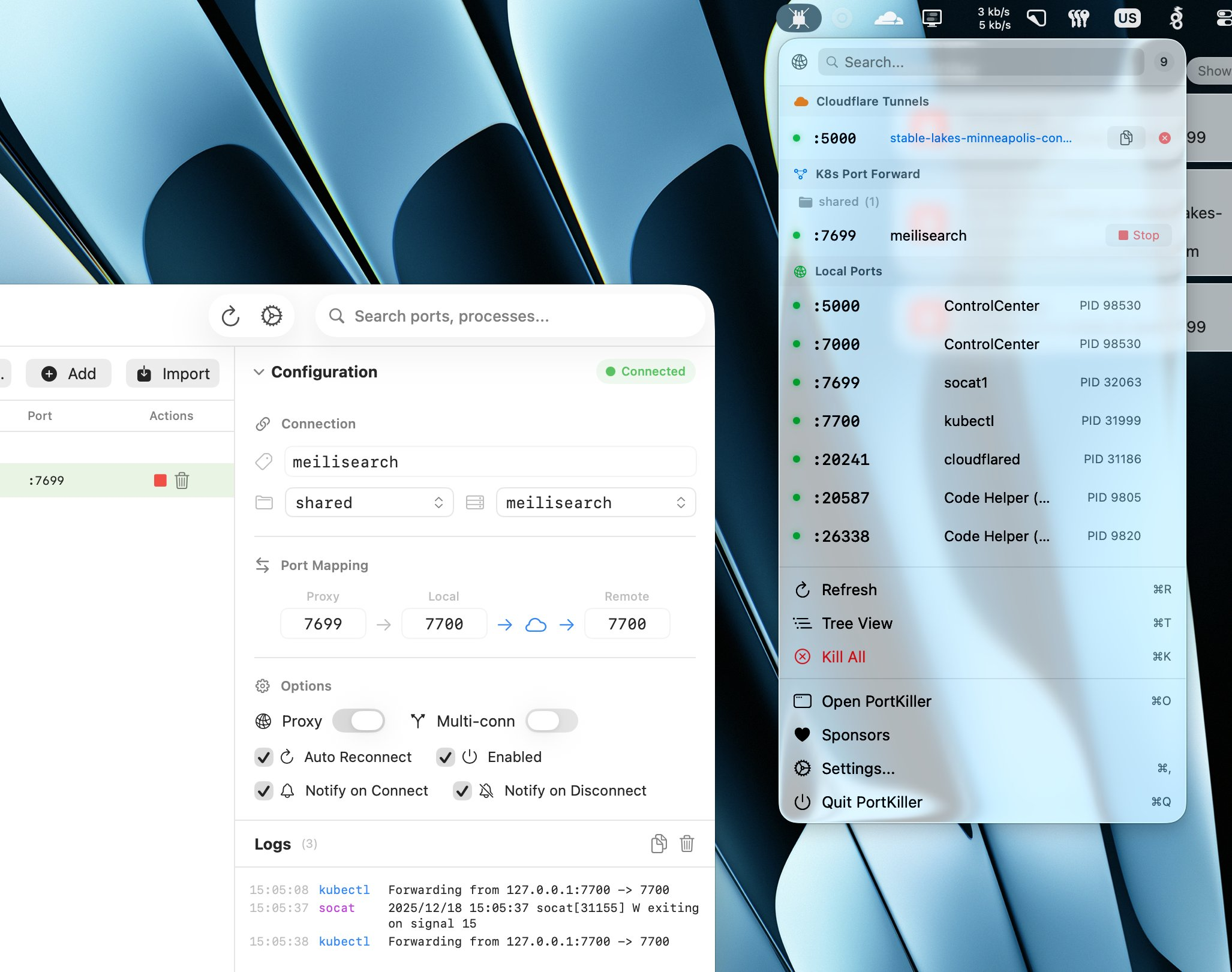The height and width of the screenshot is (972, 1232).
Task: Delete the :7699 entry via the trash icon
Action: 182,480
